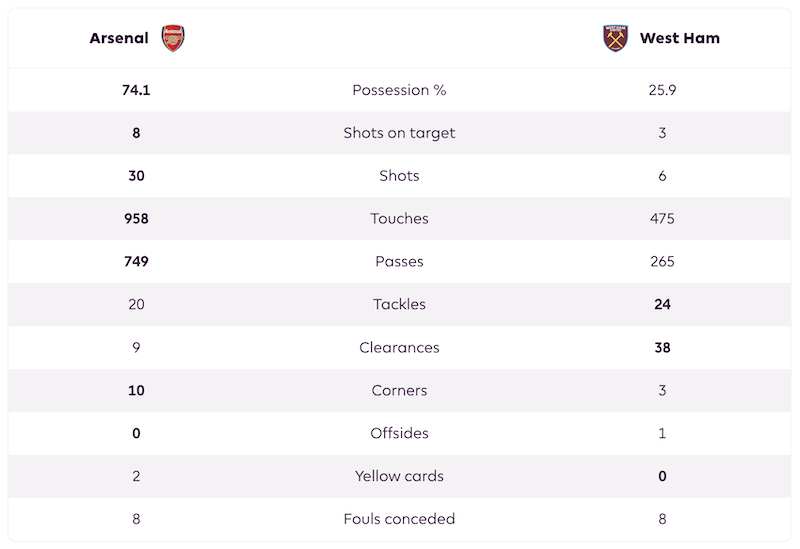Open the West Ham team name link
Screen dimensions: 800x549
click(680, 38)
